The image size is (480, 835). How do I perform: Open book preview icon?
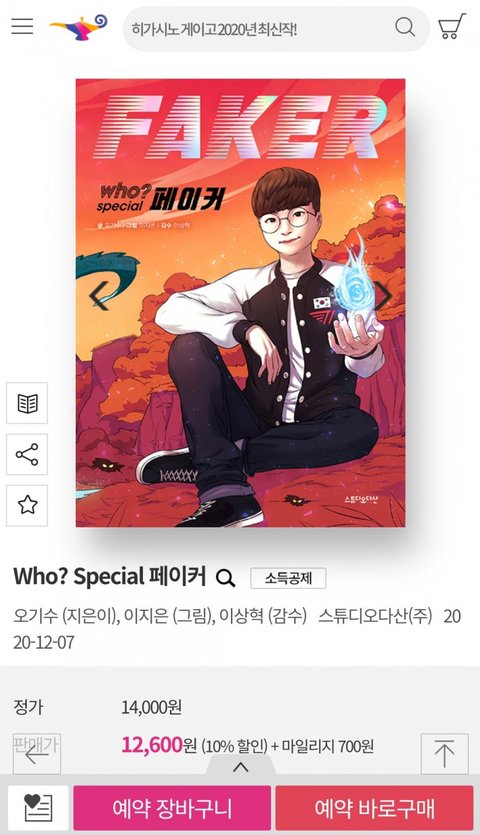pyautogui.click(x=27, y=403)
